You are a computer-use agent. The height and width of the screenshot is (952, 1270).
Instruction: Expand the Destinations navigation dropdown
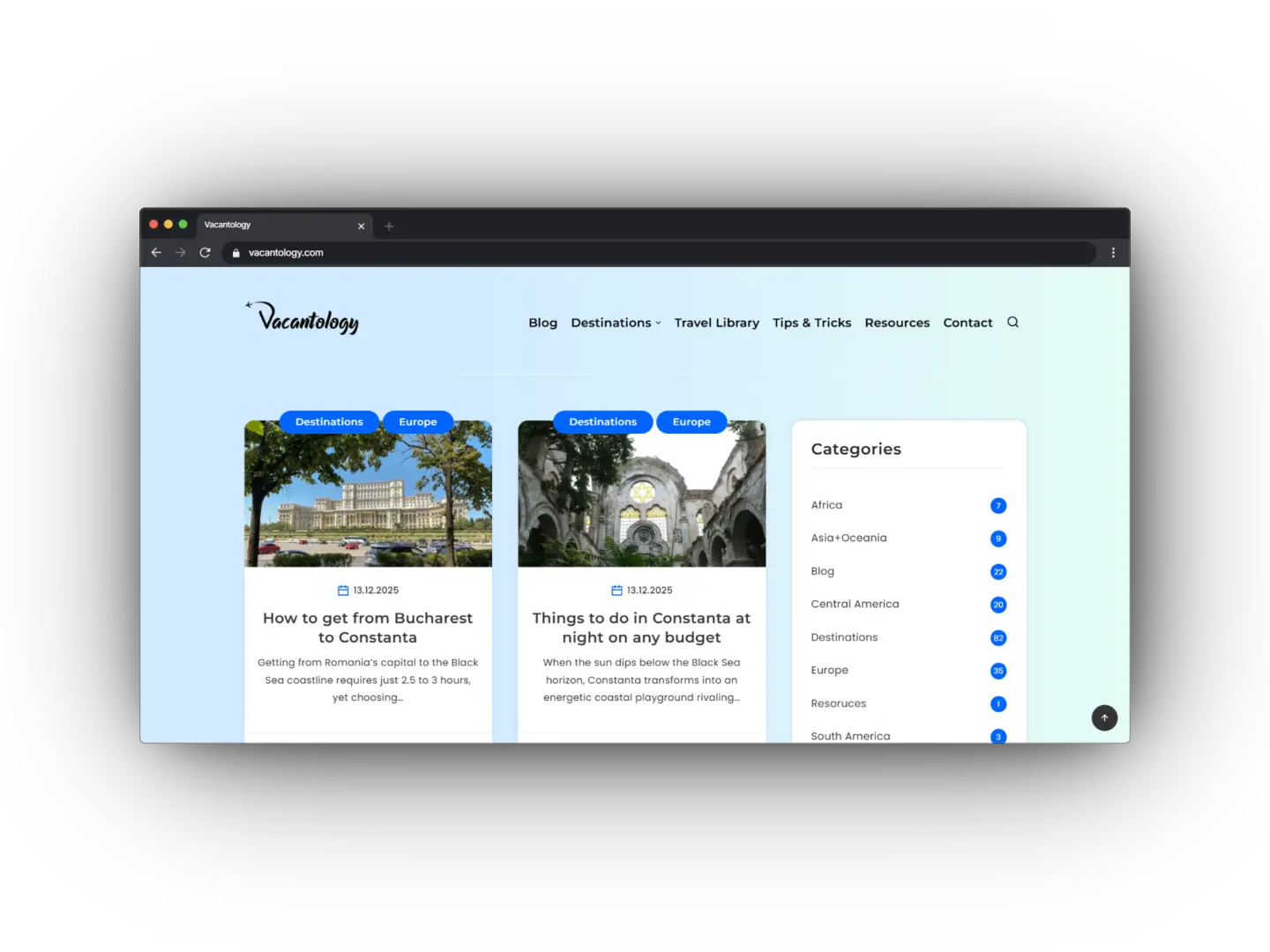(615, 323)
